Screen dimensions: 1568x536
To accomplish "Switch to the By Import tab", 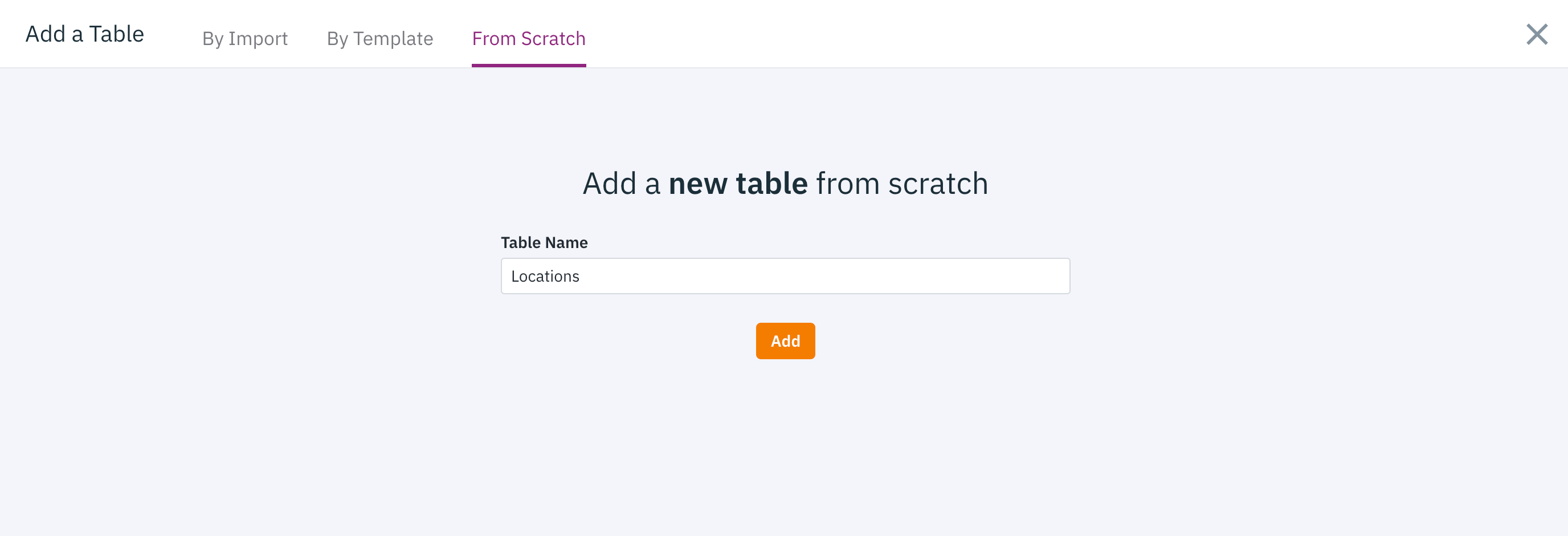I will (244, 38).
